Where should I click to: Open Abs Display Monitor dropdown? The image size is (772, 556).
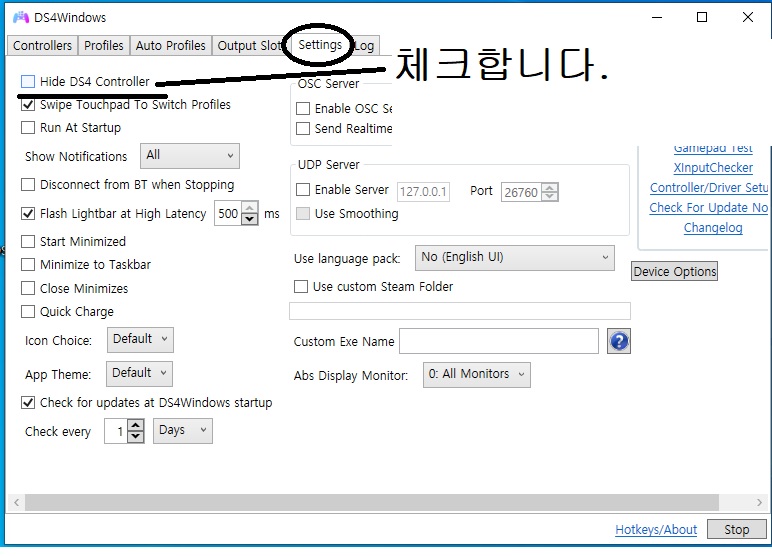pyautogui.click(x=477, y=375)
